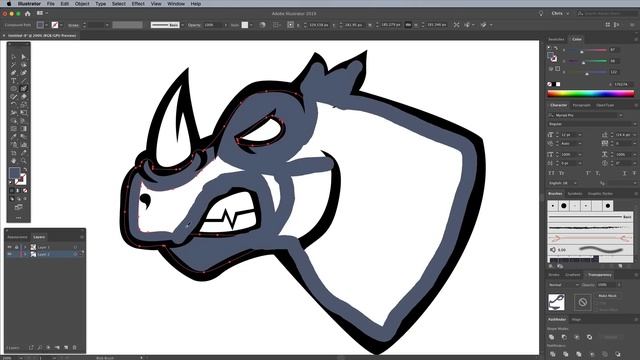
Task: Open blend mode Normal dropdown
Action: pyautogui.click(x=564, y=285)
